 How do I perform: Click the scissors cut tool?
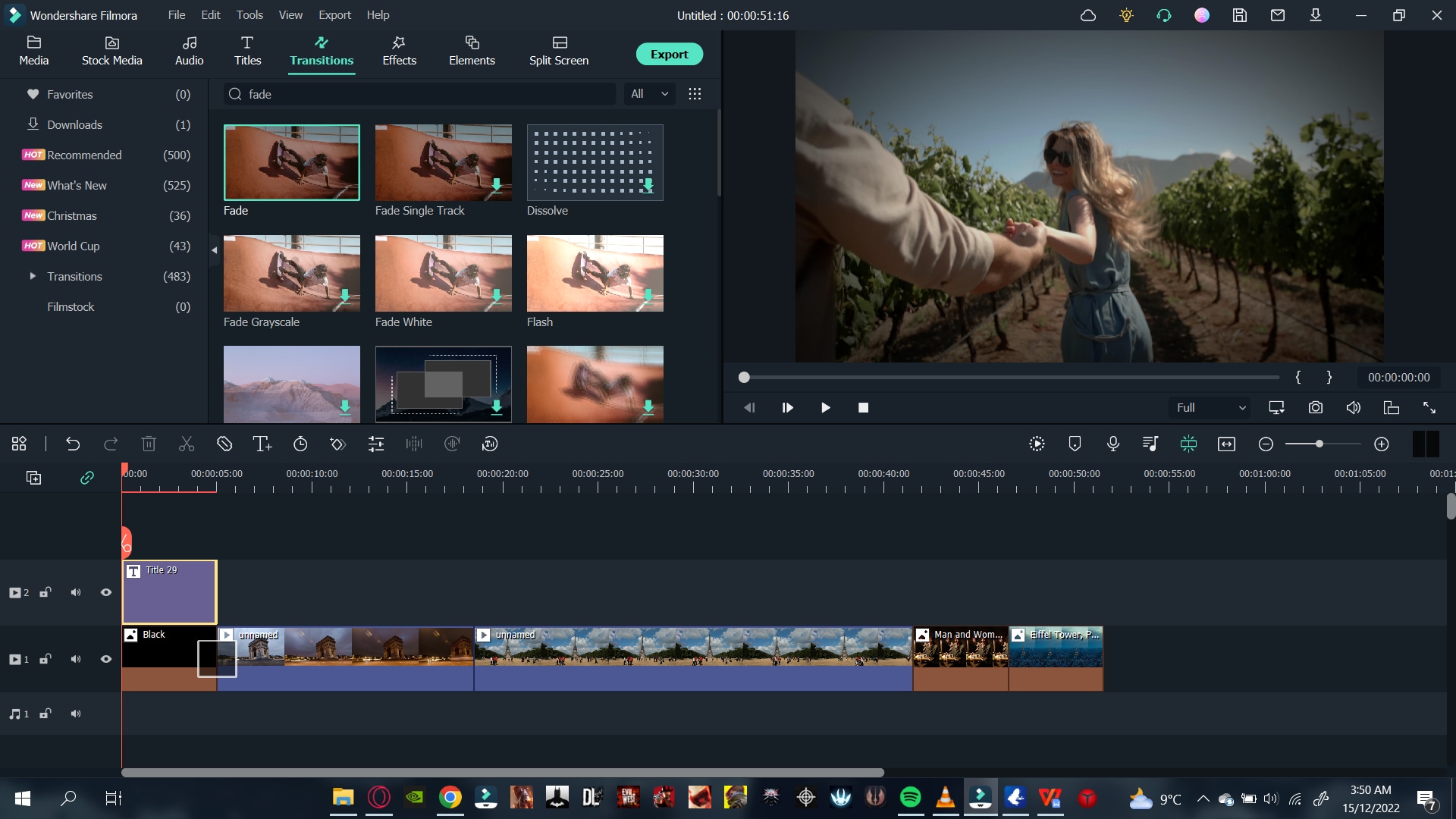(187, 444)
